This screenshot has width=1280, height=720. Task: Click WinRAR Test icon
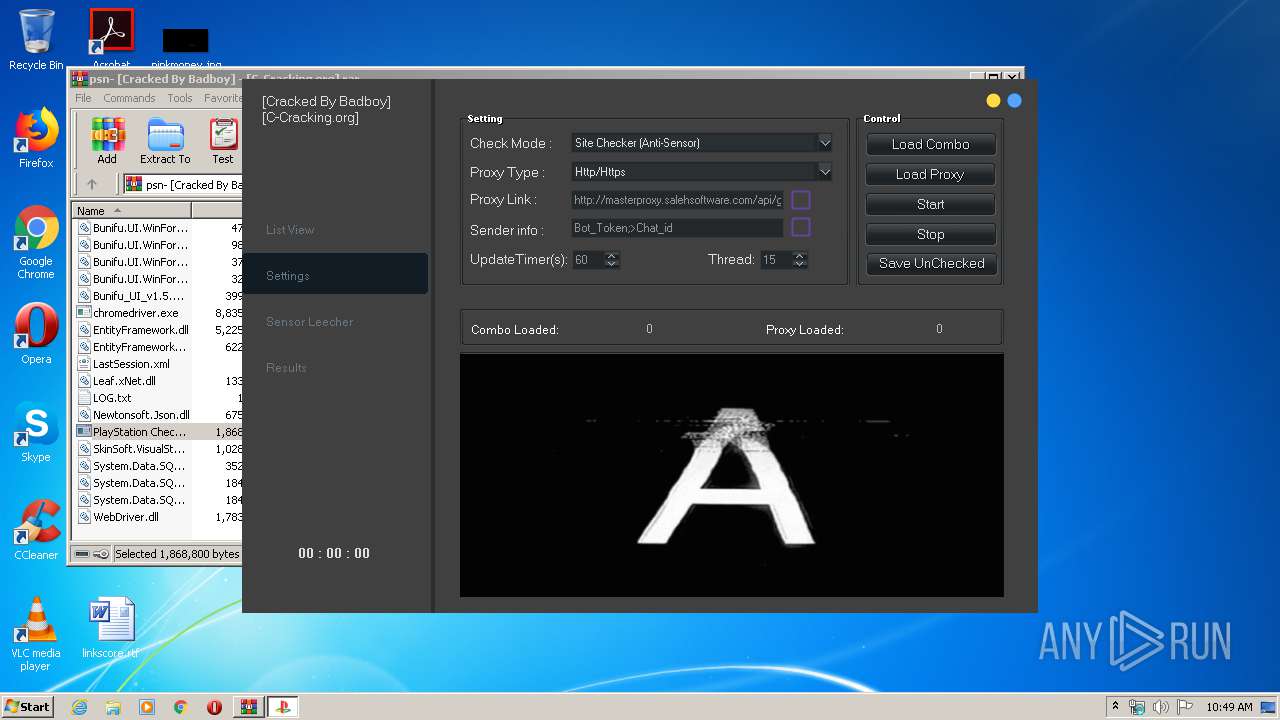[223, 141]
